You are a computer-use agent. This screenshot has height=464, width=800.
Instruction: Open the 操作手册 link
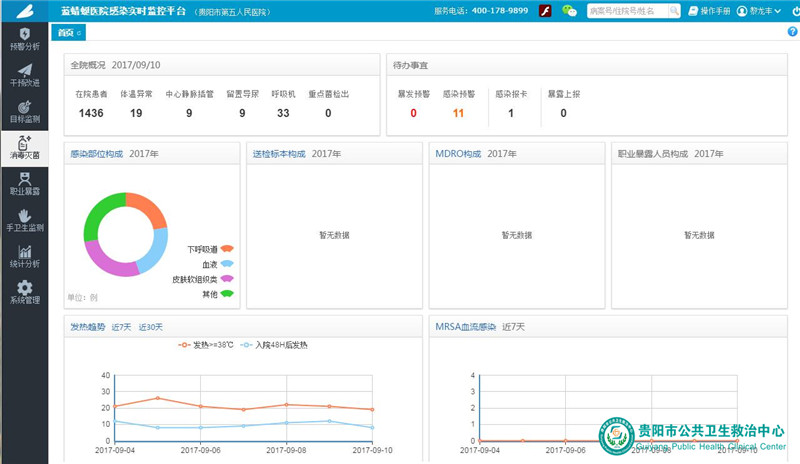point(709,11)
